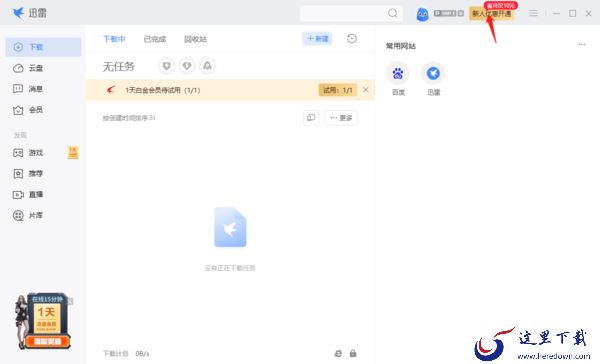This screenshot has width=600, height=364.
Task: Click the 试用: 1/1 trial button
Action: coord(338,90)
